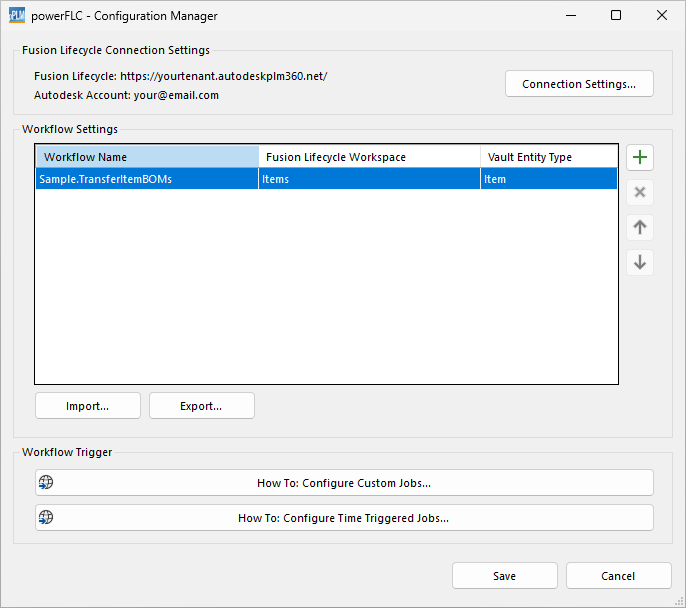Open Connection Settings
Viewport: 686px width, 608px height.
[x=579, y=84]
